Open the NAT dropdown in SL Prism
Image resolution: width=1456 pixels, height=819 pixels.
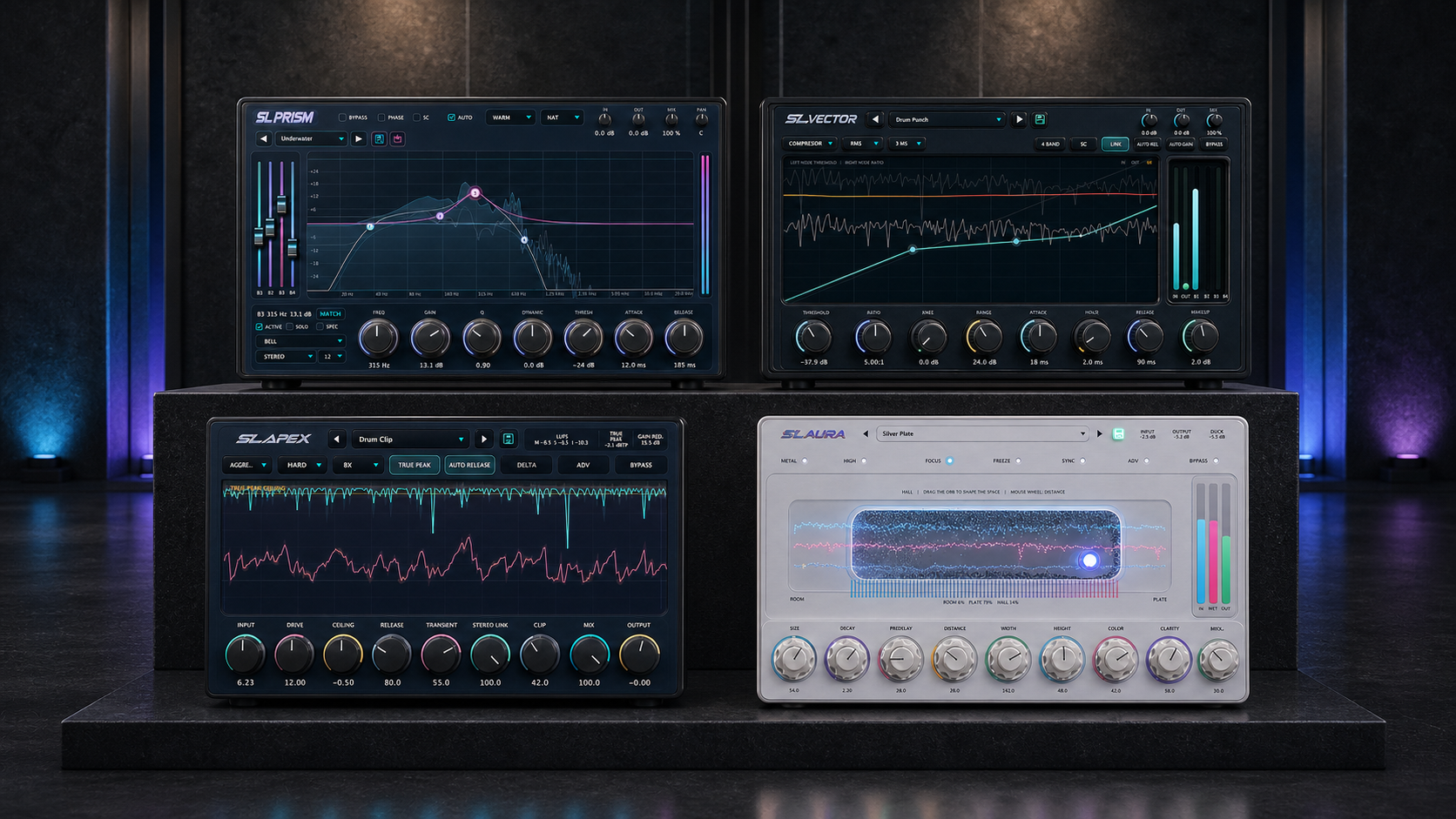(x=562, y=117)
